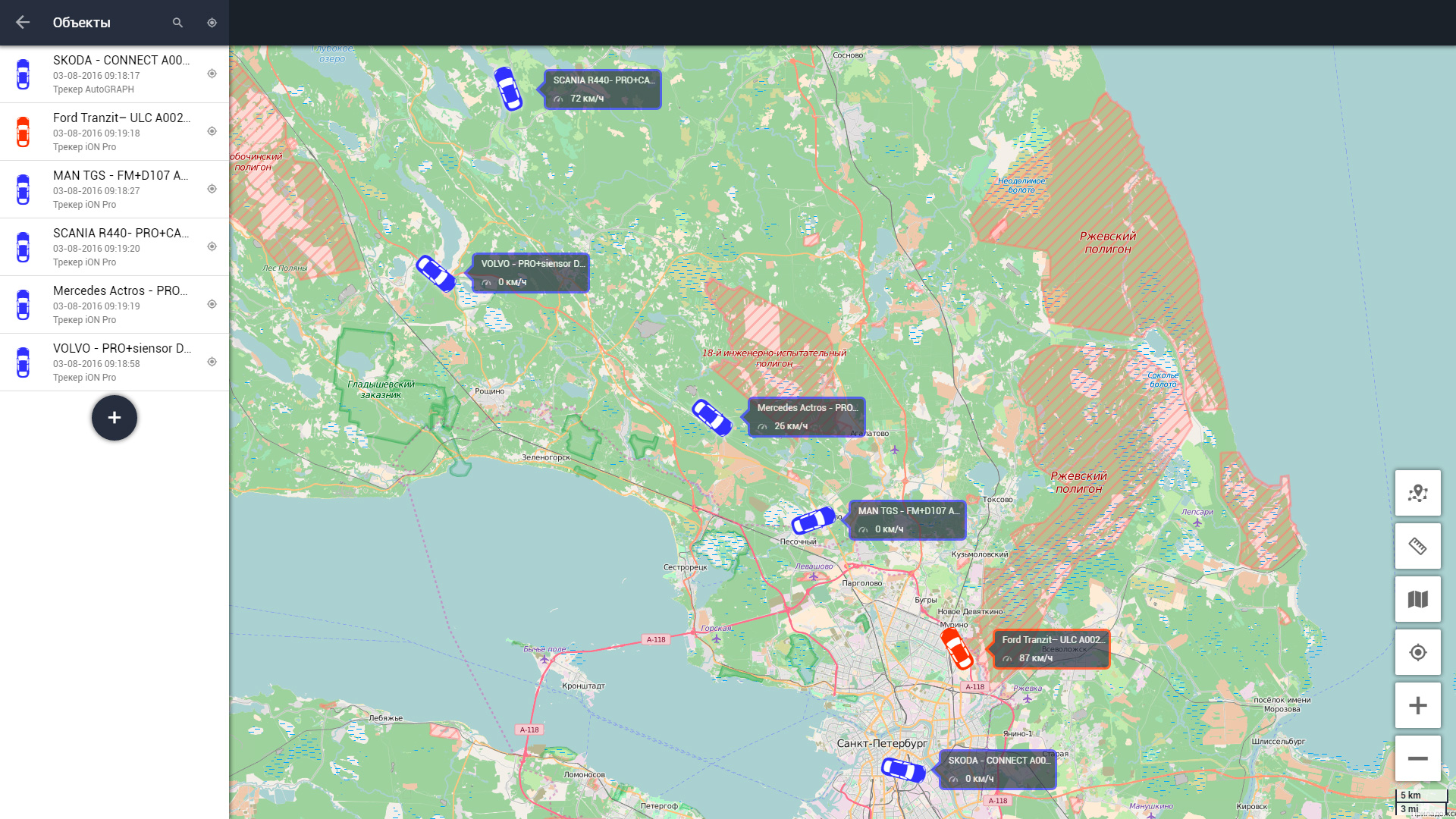Select MAN TGS - FM+D107 list row
This screenshot has width=1456, height=819.
click(x=115, y=190)
